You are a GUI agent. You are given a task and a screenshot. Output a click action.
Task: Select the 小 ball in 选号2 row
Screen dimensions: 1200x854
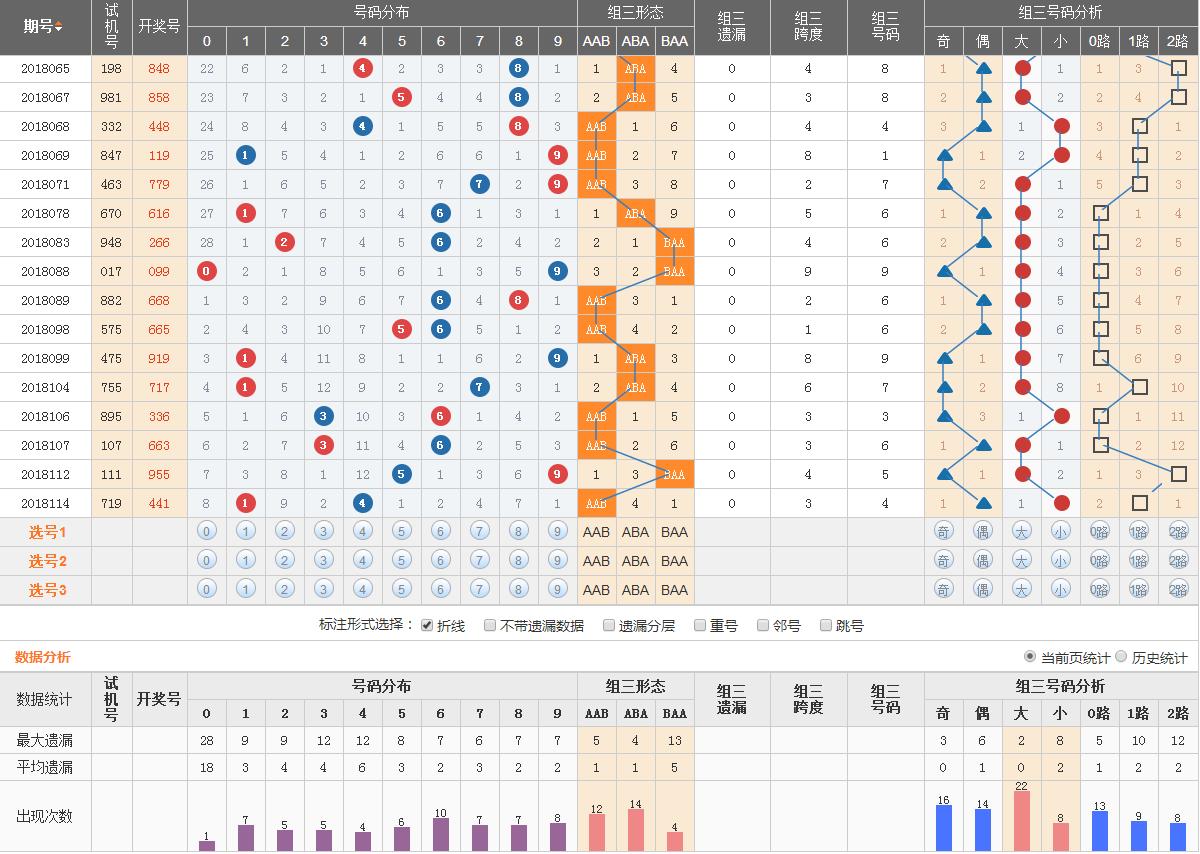[1060, 561]
